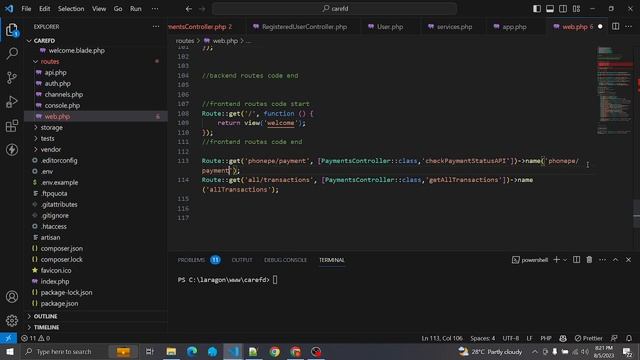Open the Explorer view in activity bar
This screenshot has height=360, width=640.
click(12, 29)
